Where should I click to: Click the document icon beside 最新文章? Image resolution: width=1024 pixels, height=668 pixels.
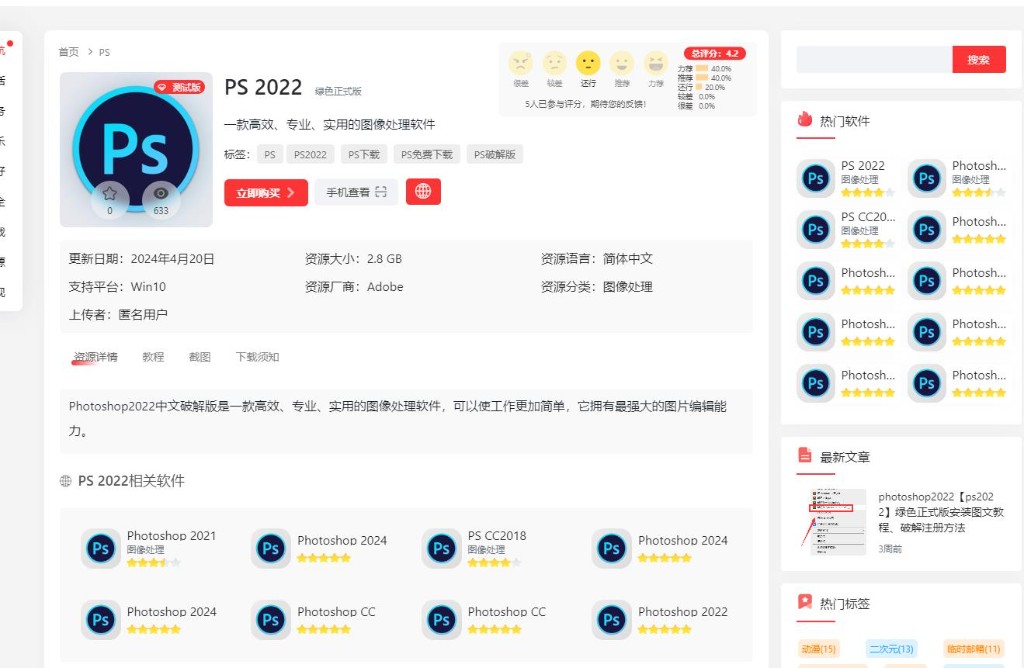tap(805, 455)
